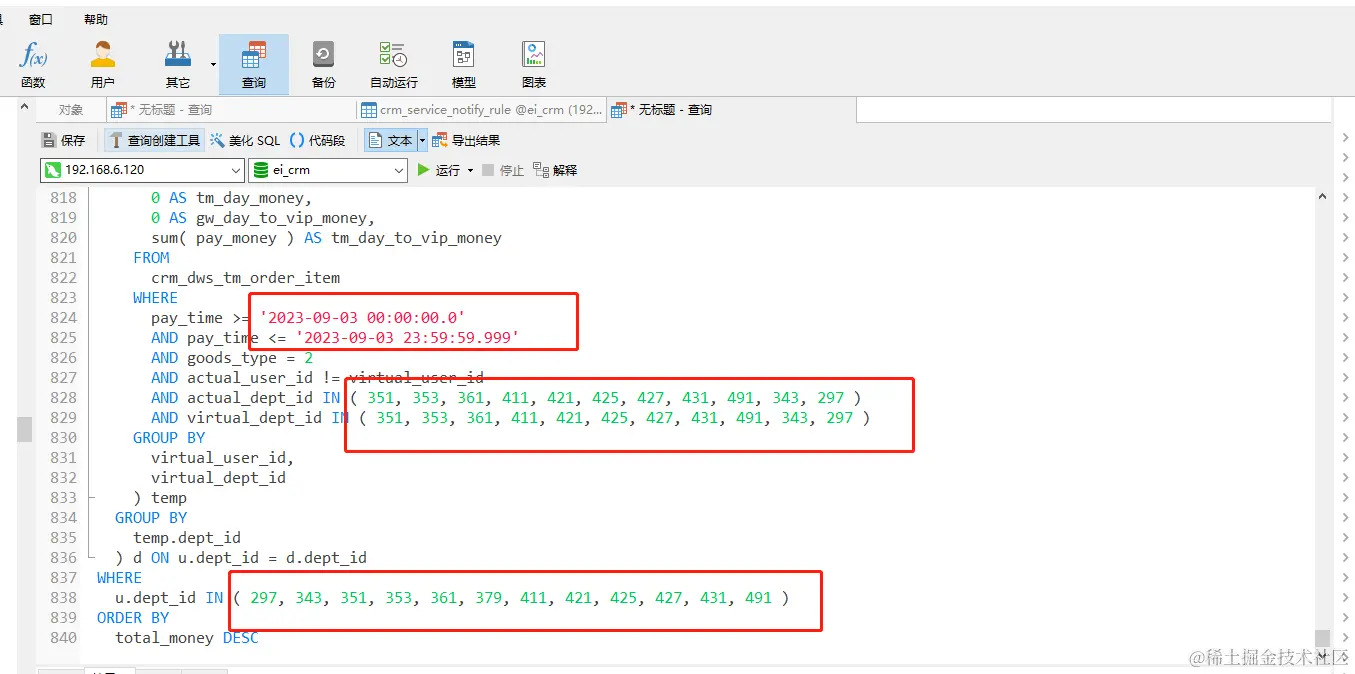Click the tm_day_to_vip_money alias
The width and height of the screenshot is (1355, 674).
coord(416,237)
